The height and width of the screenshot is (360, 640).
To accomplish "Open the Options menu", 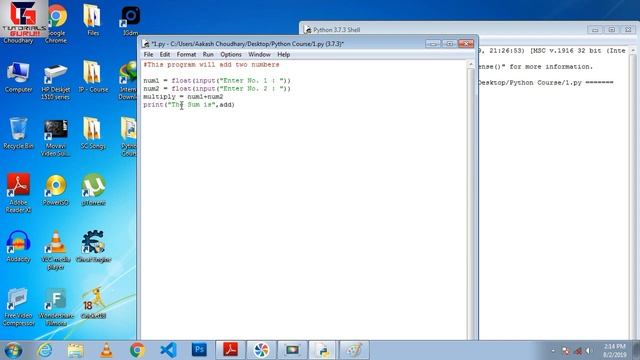I will 231,54.
